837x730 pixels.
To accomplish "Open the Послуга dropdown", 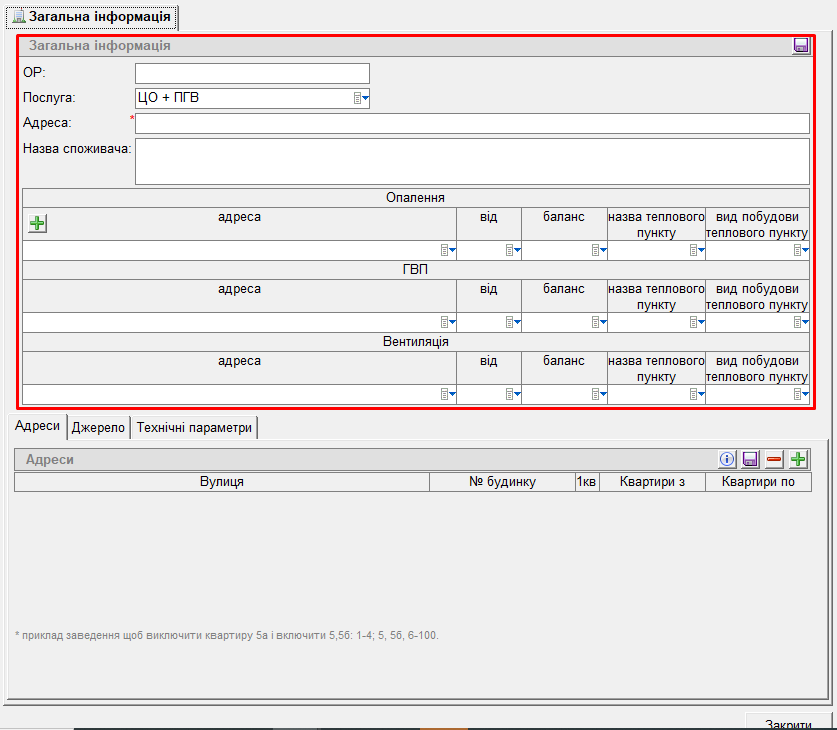I will pos(361,98).
